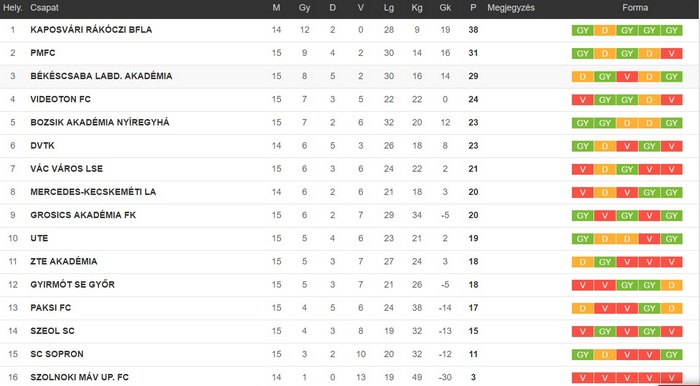The height and width of the screenshot is (386, 700).
Task: Select the Forma column header
Action: click(635, 8)
